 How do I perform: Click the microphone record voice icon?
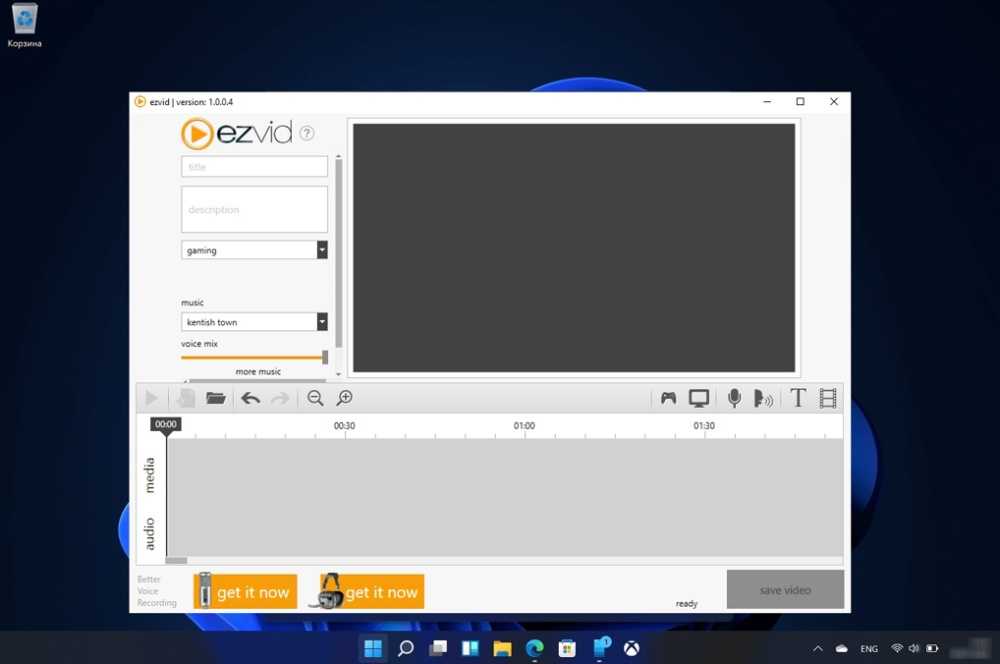(x=734, y=398)
